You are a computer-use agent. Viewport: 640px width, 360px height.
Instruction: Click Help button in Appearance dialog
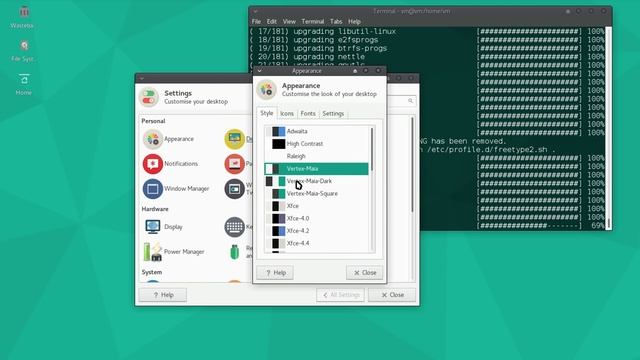click(275, 273)
